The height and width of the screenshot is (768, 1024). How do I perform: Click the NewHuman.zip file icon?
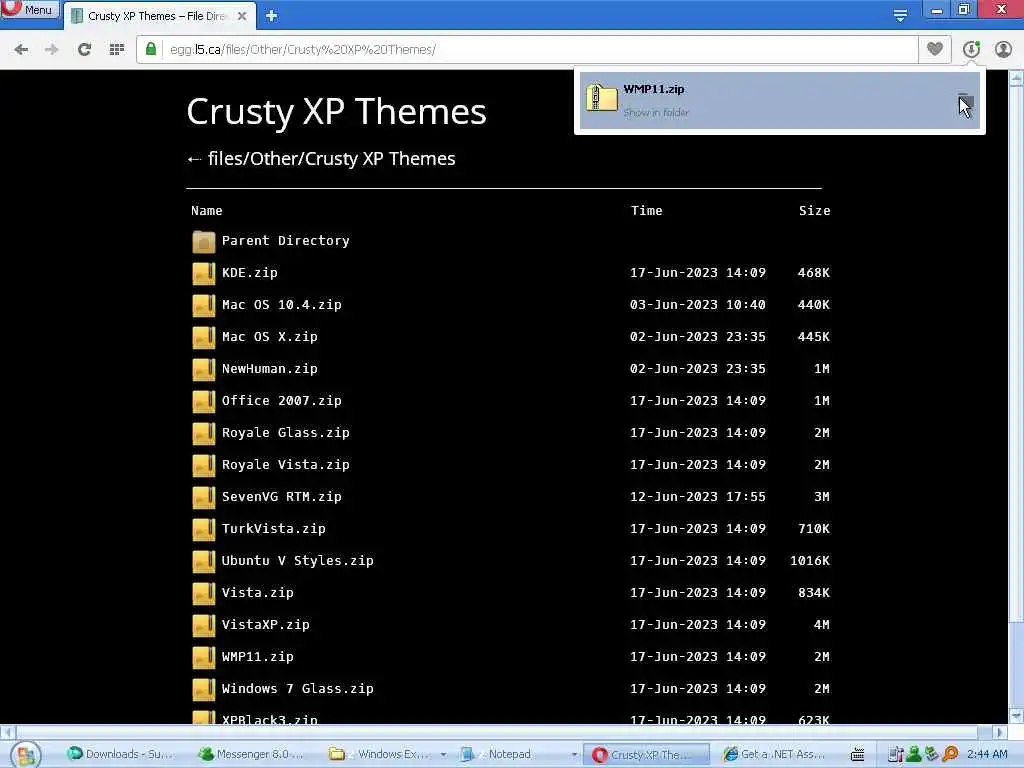point(204,370)
